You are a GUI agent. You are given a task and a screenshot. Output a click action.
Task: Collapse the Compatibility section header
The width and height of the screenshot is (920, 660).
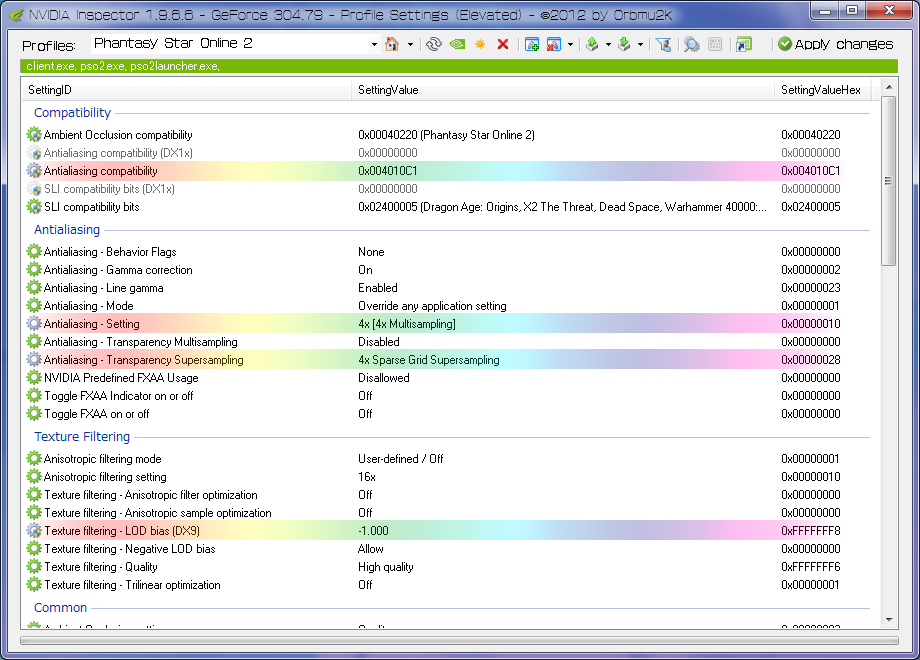(x=72, y=113)
